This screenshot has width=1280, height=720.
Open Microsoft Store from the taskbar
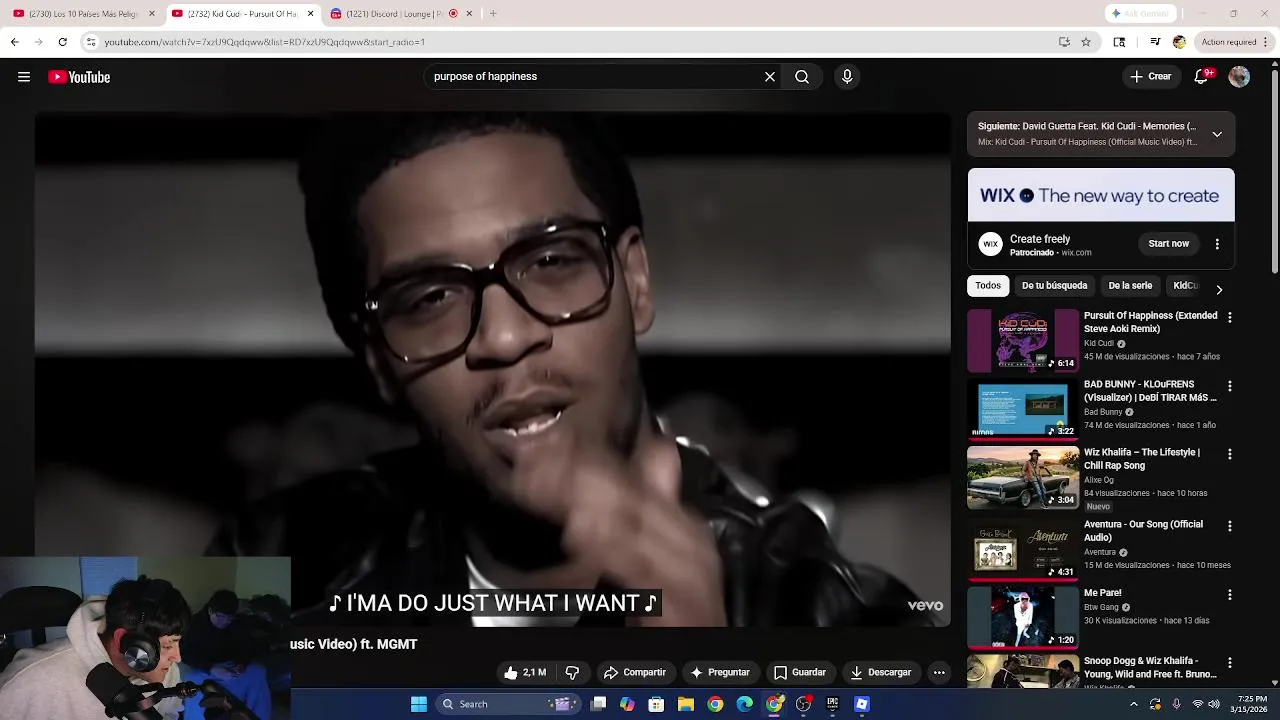(x=656, y=704)
